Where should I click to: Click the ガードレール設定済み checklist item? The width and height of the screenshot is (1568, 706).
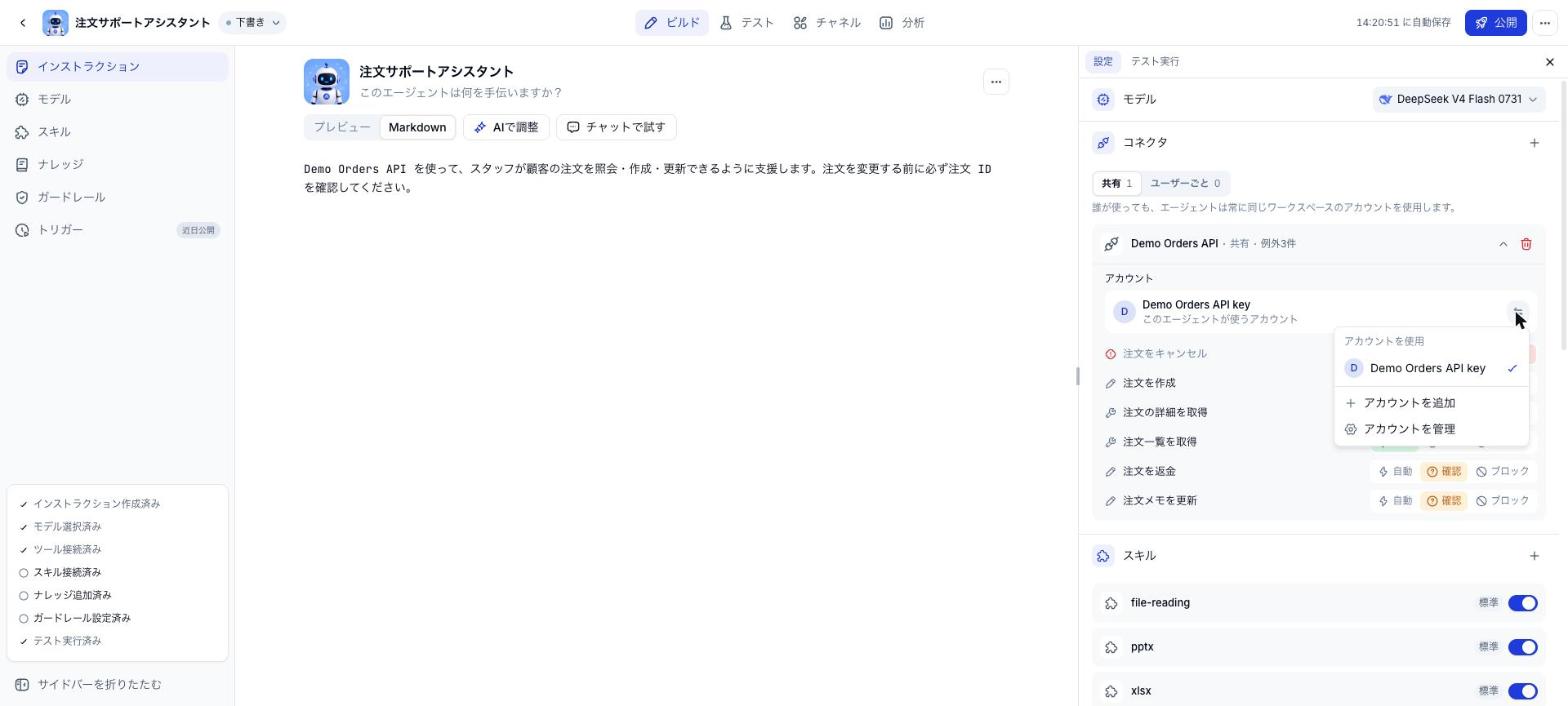pyautogui.click(x=75, y=619)
